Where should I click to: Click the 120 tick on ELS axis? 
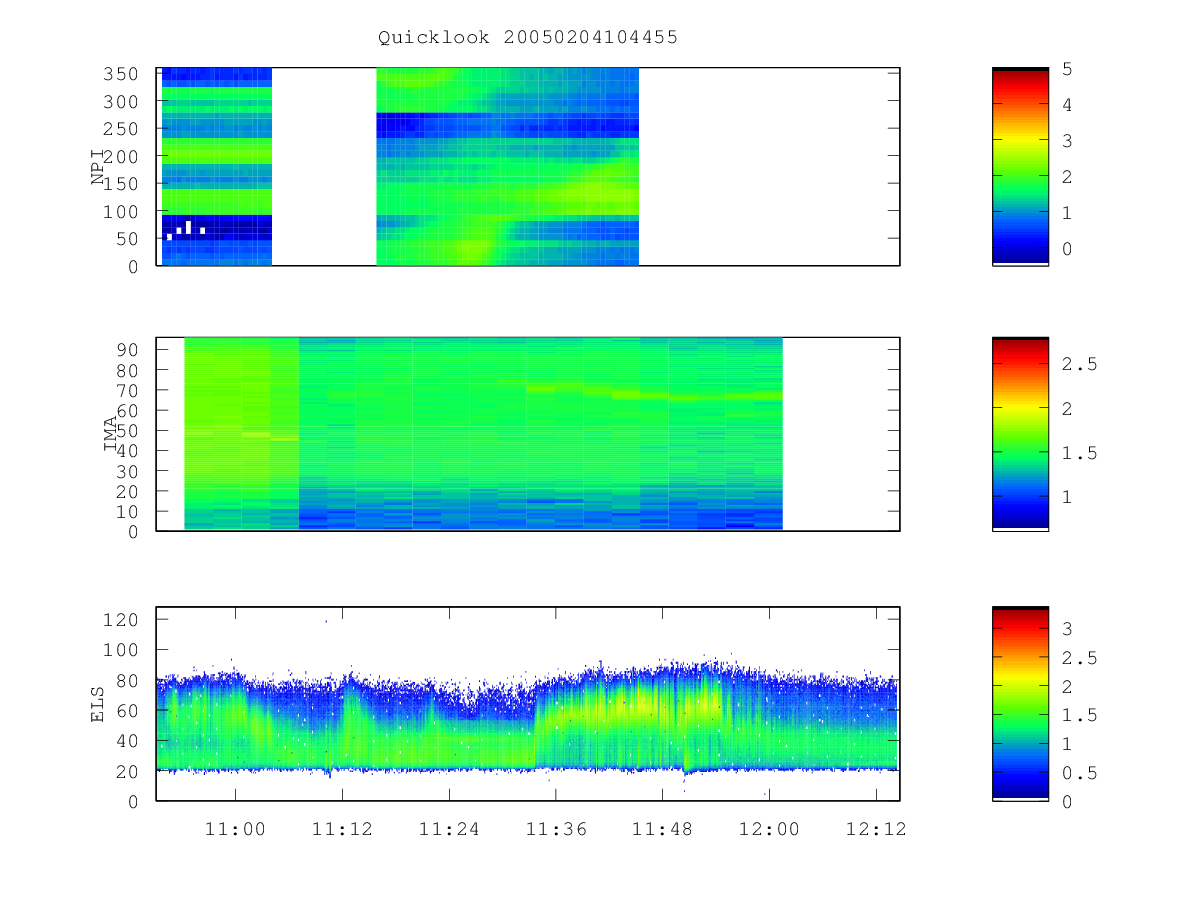pos(122,620)
